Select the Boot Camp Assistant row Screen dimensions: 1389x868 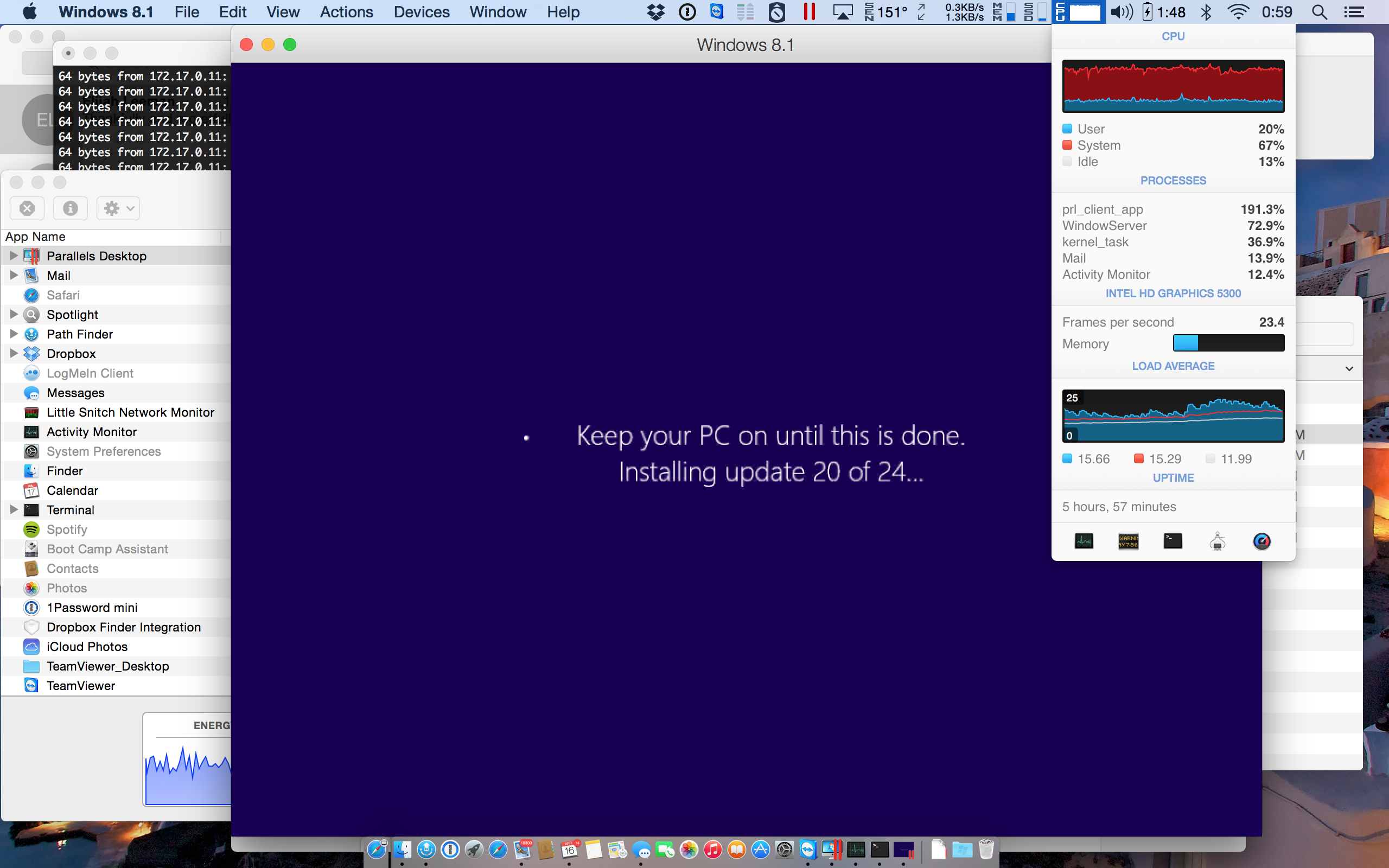coord(116,548)
